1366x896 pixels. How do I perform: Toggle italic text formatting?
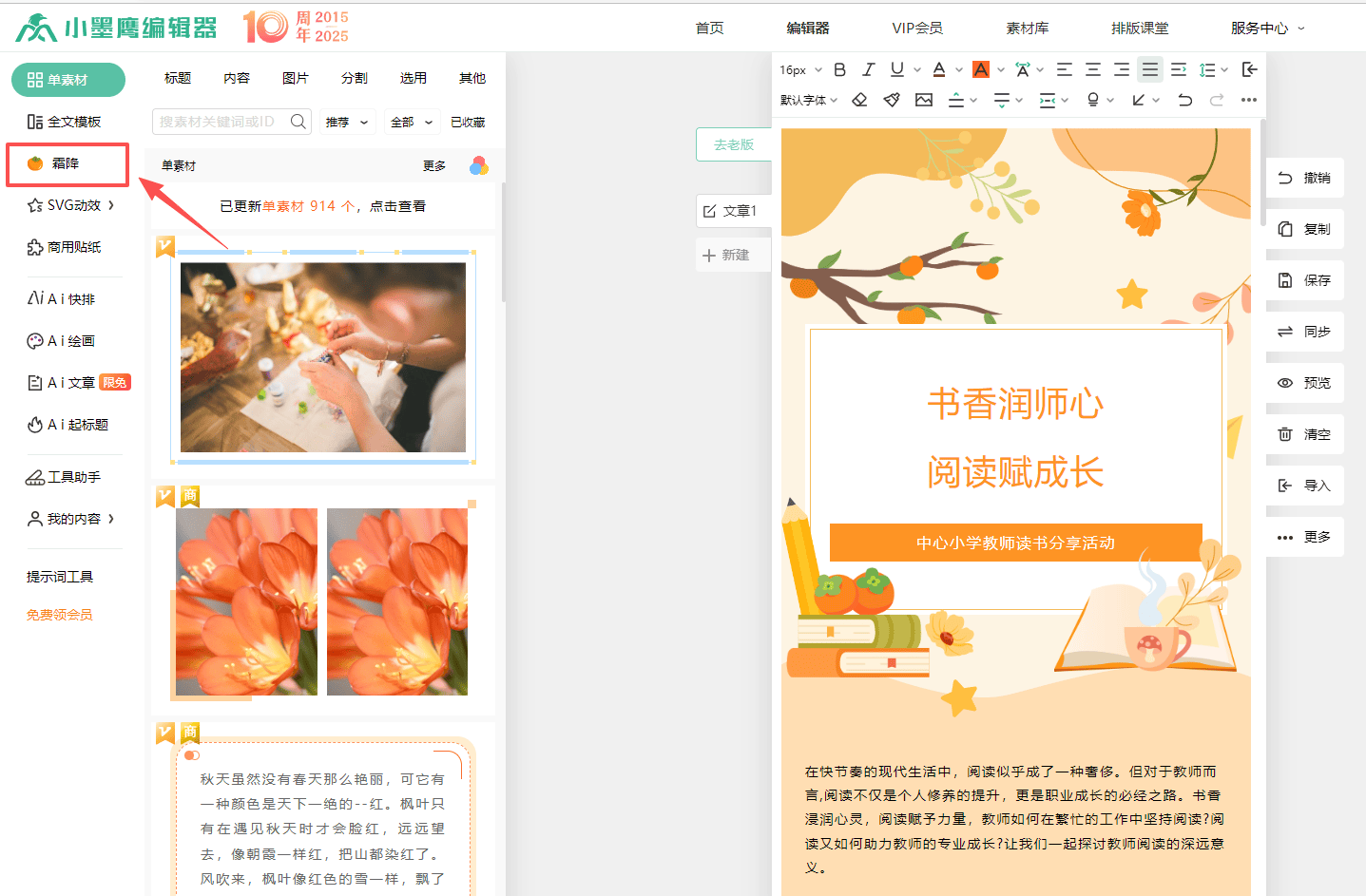click(x=868, y=69)
